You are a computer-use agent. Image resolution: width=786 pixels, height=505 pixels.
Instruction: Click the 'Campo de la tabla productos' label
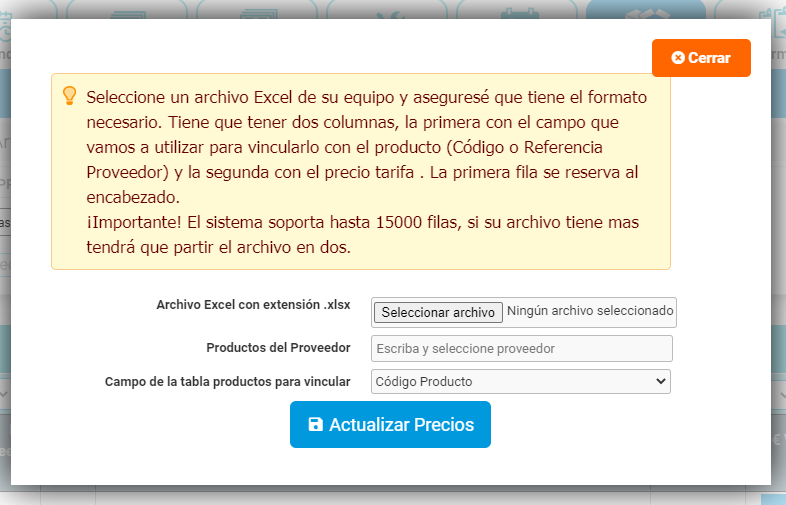pos(228,382)
